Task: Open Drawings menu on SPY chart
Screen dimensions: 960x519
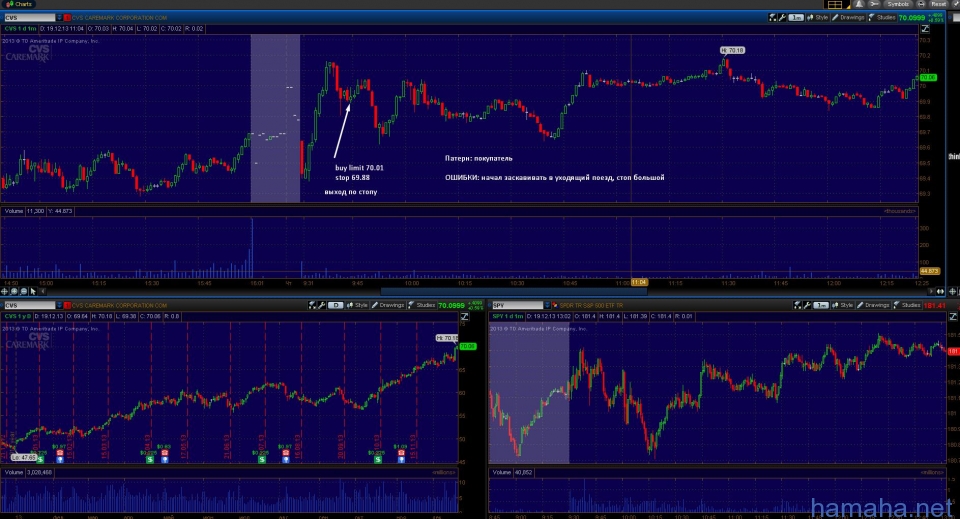Action: pyautogui.click(x=873, y=305)
